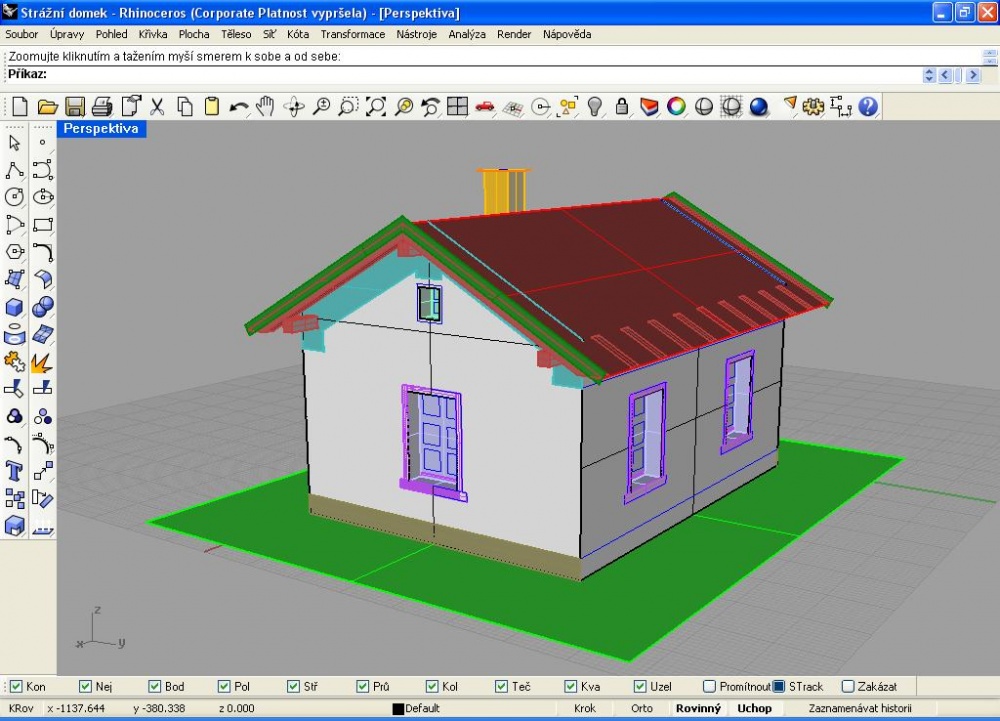Viewport: 1000px width, 721px height.
Task: Open the color wheel icon in toolbar
Action: pyautogui.click(x=676, y=106)
